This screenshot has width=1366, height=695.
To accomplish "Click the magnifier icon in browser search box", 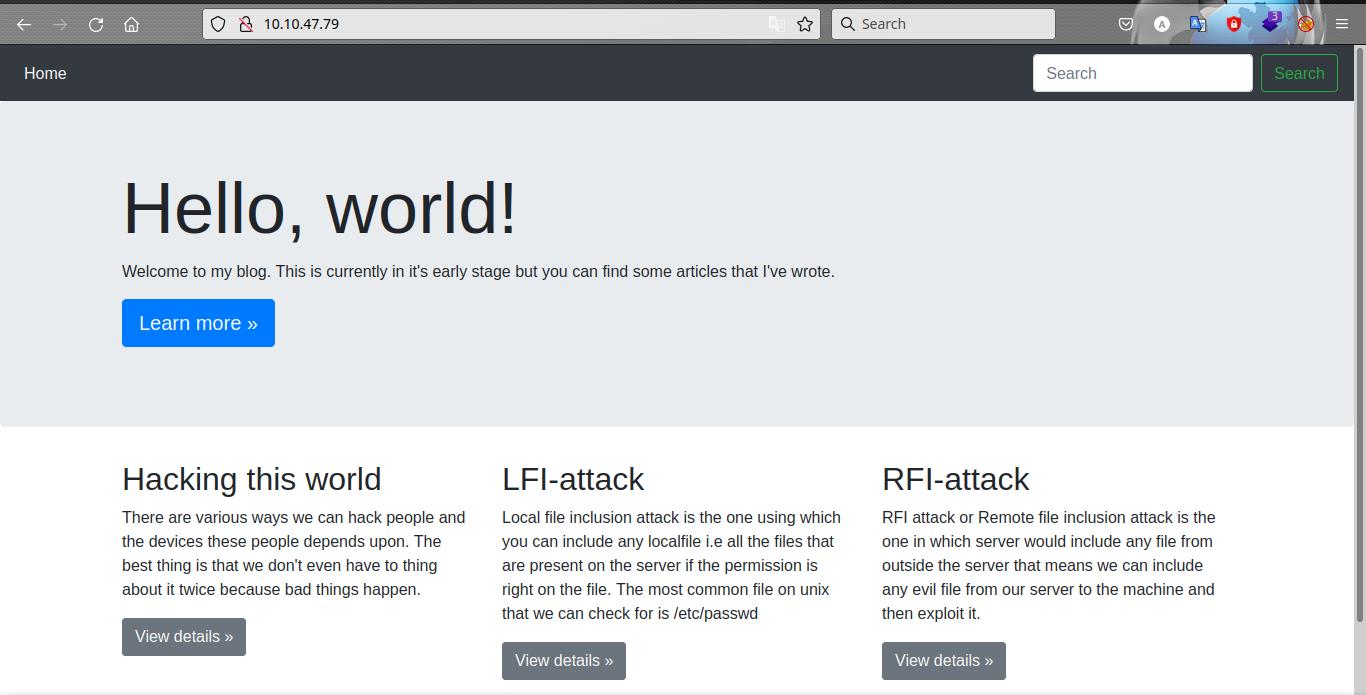I will point(847,24).
